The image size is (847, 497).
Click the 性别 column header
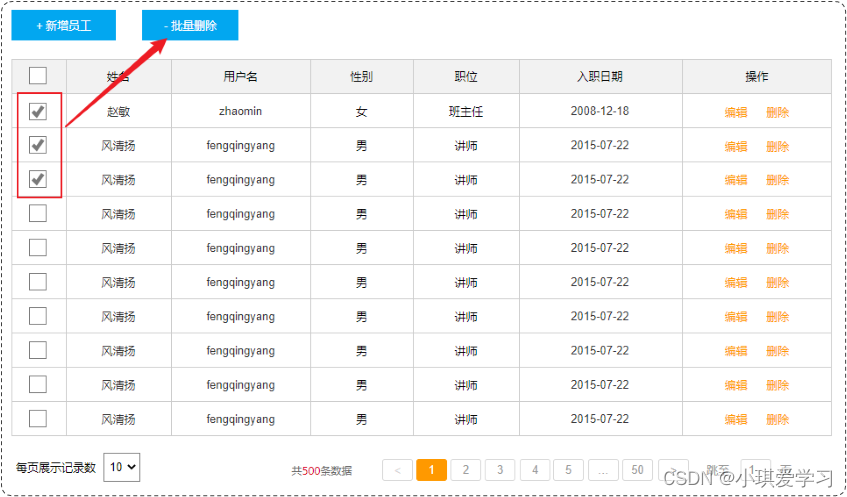pyautogui.click(x=361, y=77)
